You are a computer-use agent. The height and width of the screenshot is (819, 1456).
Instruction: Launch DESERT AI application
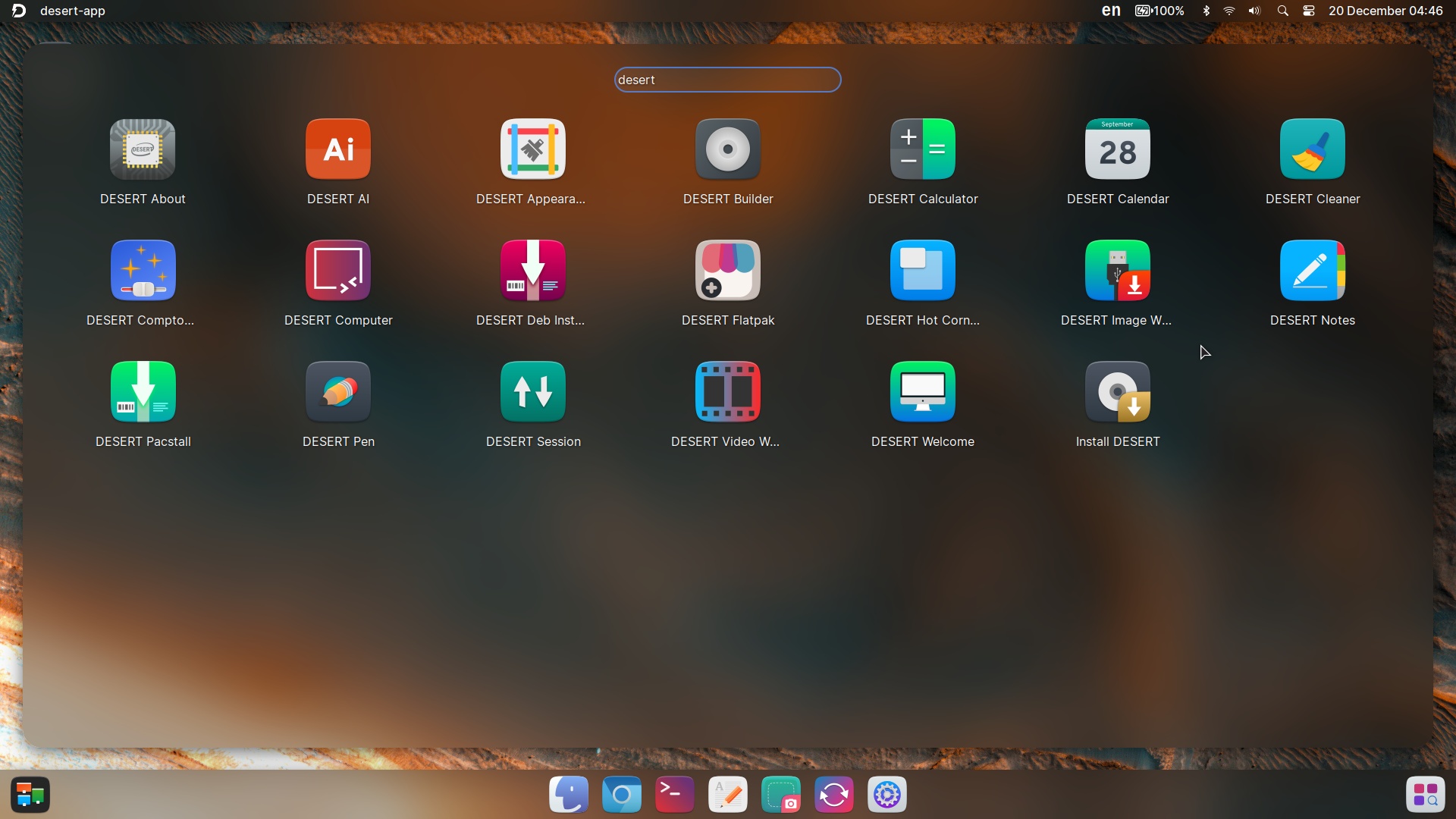[338, 149]
